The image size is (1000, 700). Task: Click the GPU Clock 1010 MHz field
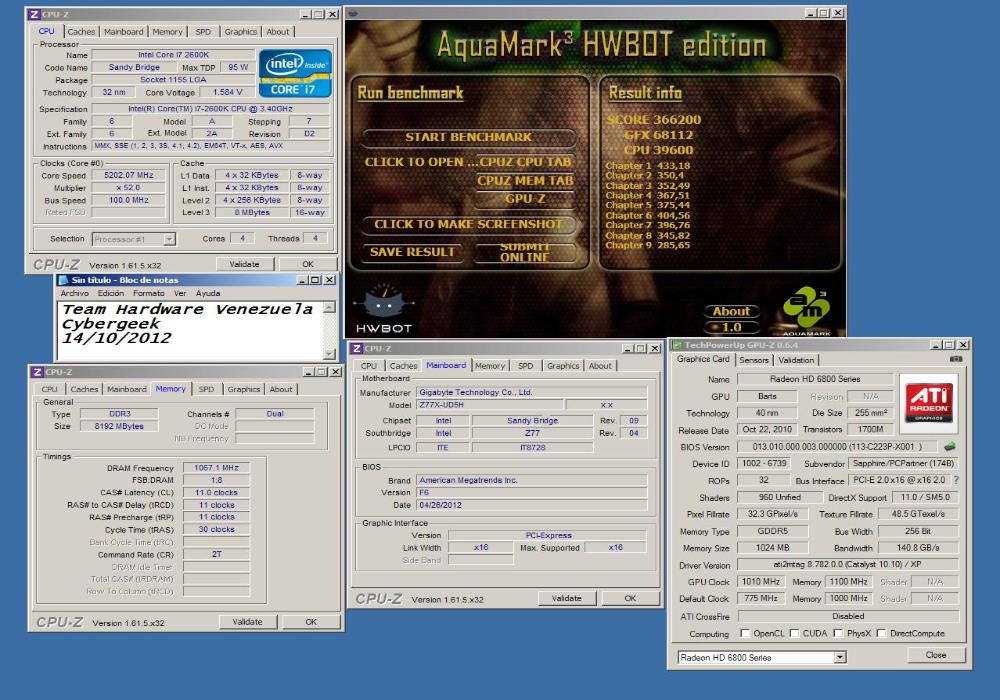(761, 581)
